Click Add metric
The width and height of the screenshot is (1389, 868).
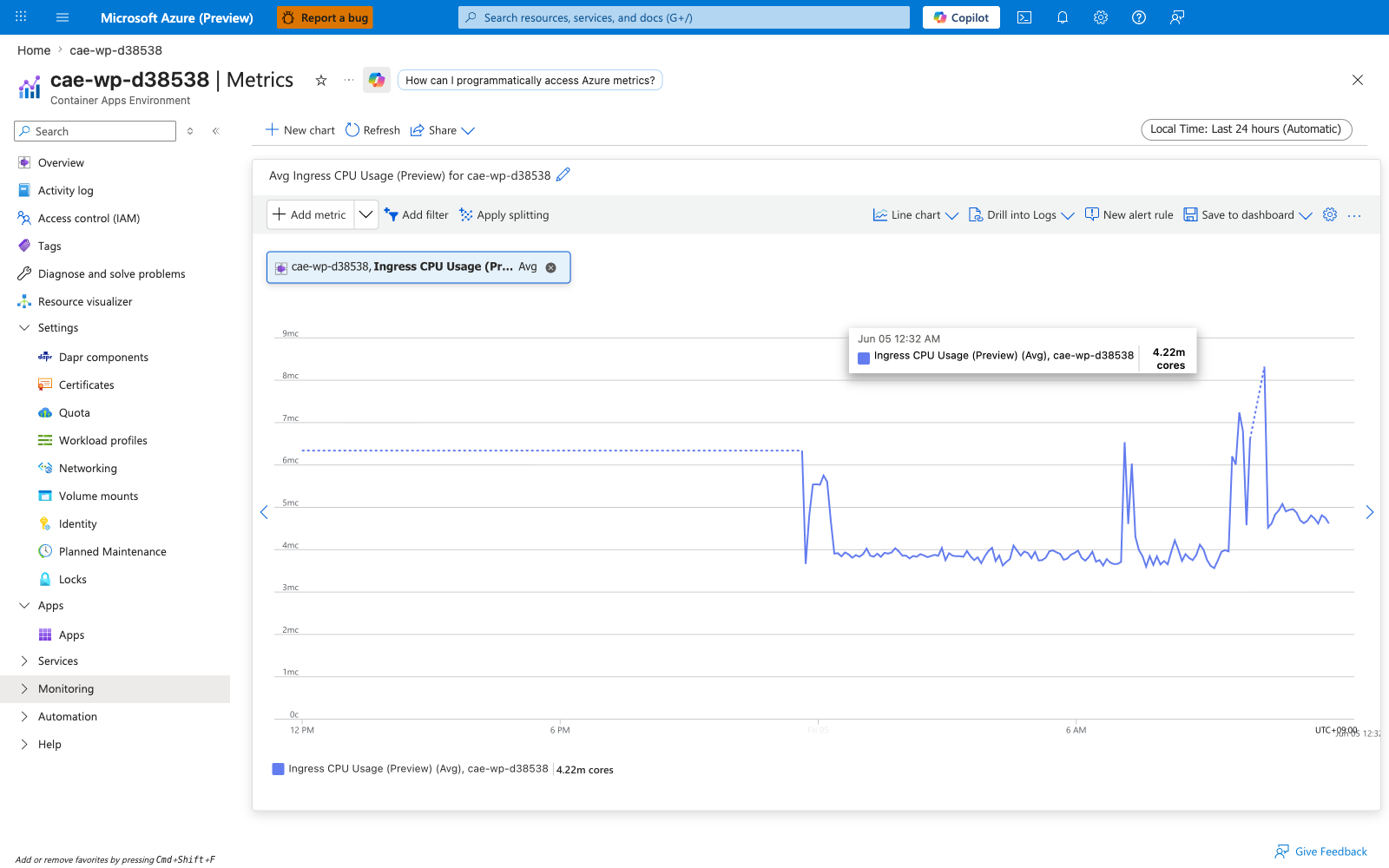[310, 214]
